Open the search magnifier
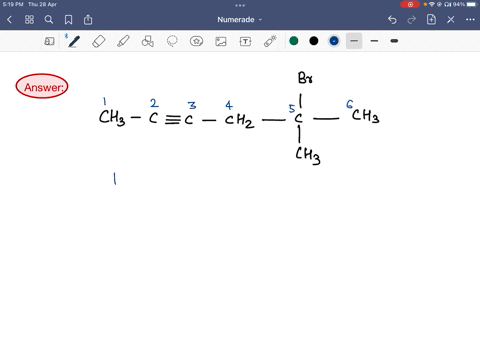The height and width of the screenshot is (360, 480). [x=49, y=20]
